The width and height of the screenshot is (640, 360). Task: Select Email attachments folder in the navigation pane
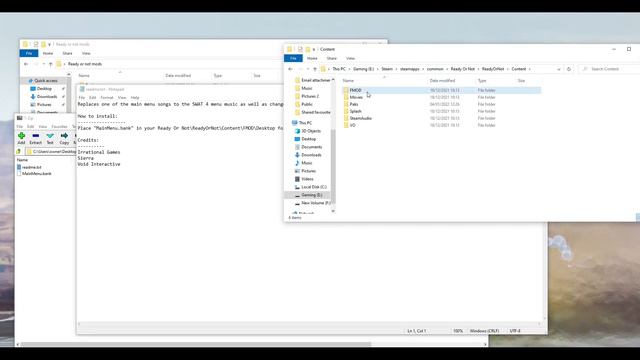(x=312, y=80)
